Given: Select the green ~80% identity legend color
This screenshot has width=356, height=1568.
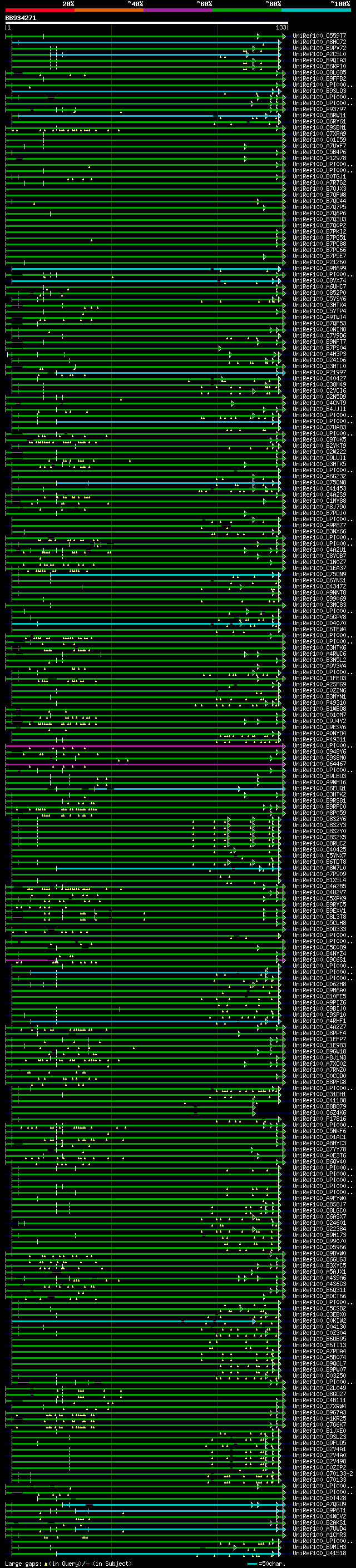Looking at the screenshot, I should 247,10.
